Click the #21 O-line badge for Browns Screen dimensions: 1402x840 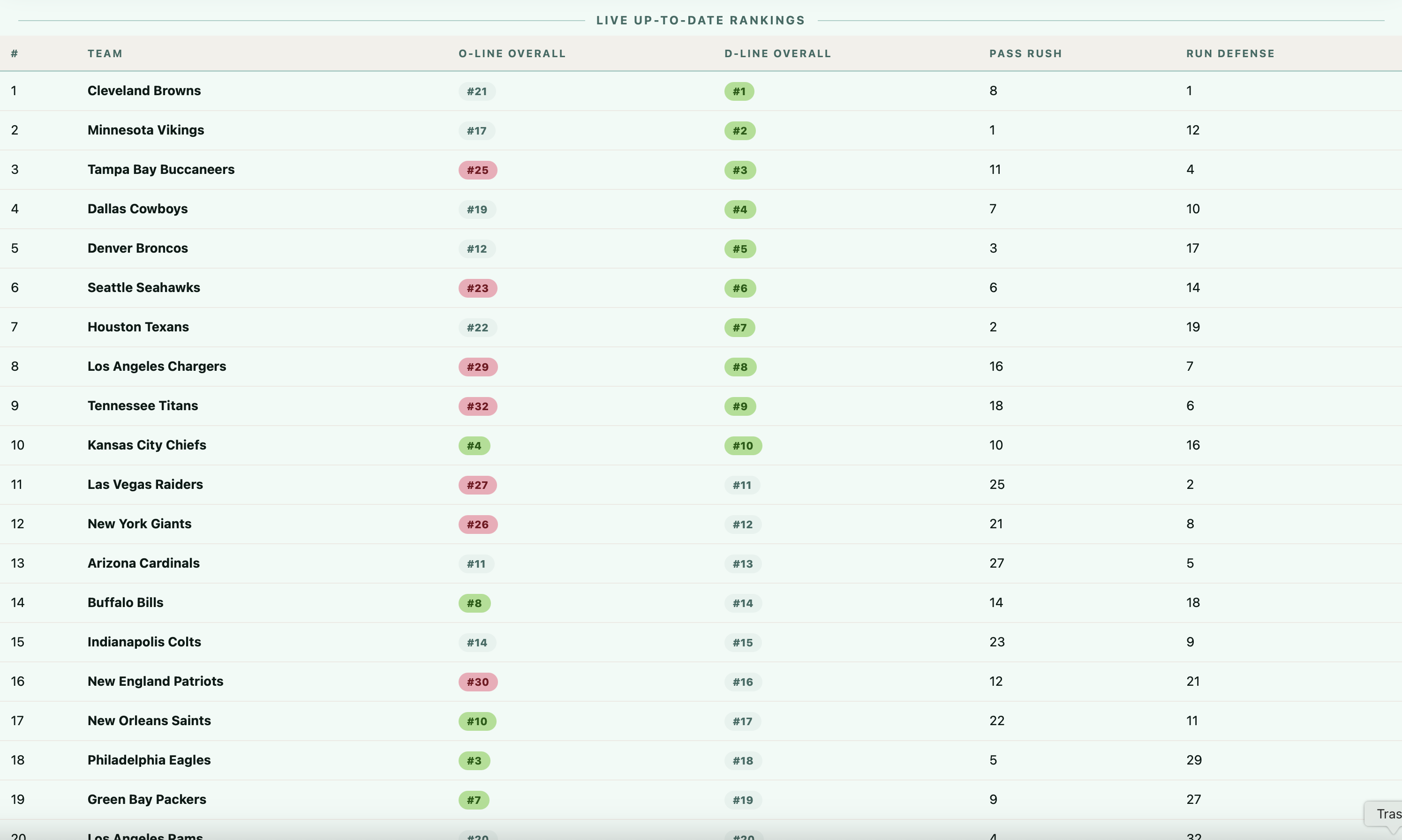[477, 92]
